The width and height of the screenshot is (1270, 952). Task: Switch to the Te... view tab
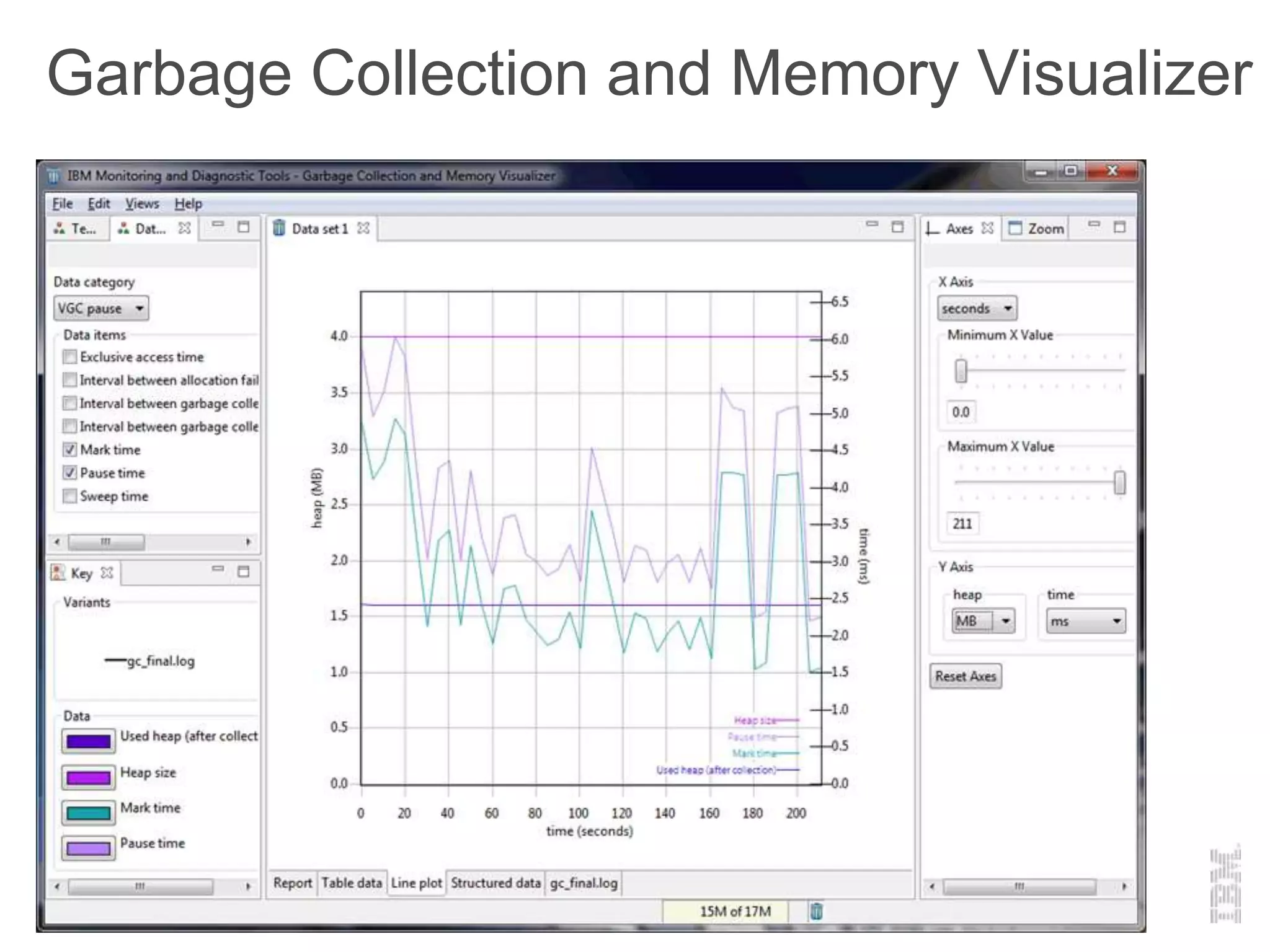76,228
